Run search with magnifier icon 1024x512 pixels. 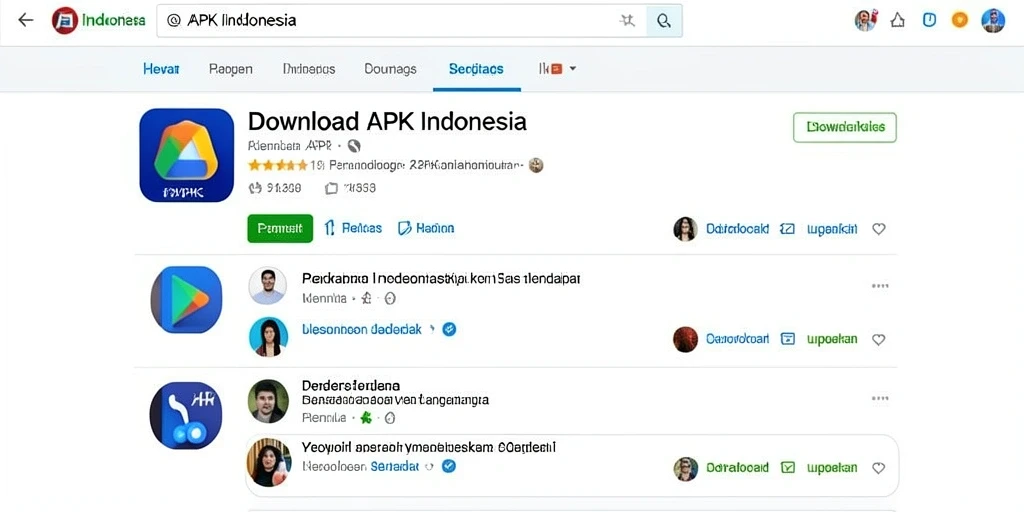[x=664, y=21]
